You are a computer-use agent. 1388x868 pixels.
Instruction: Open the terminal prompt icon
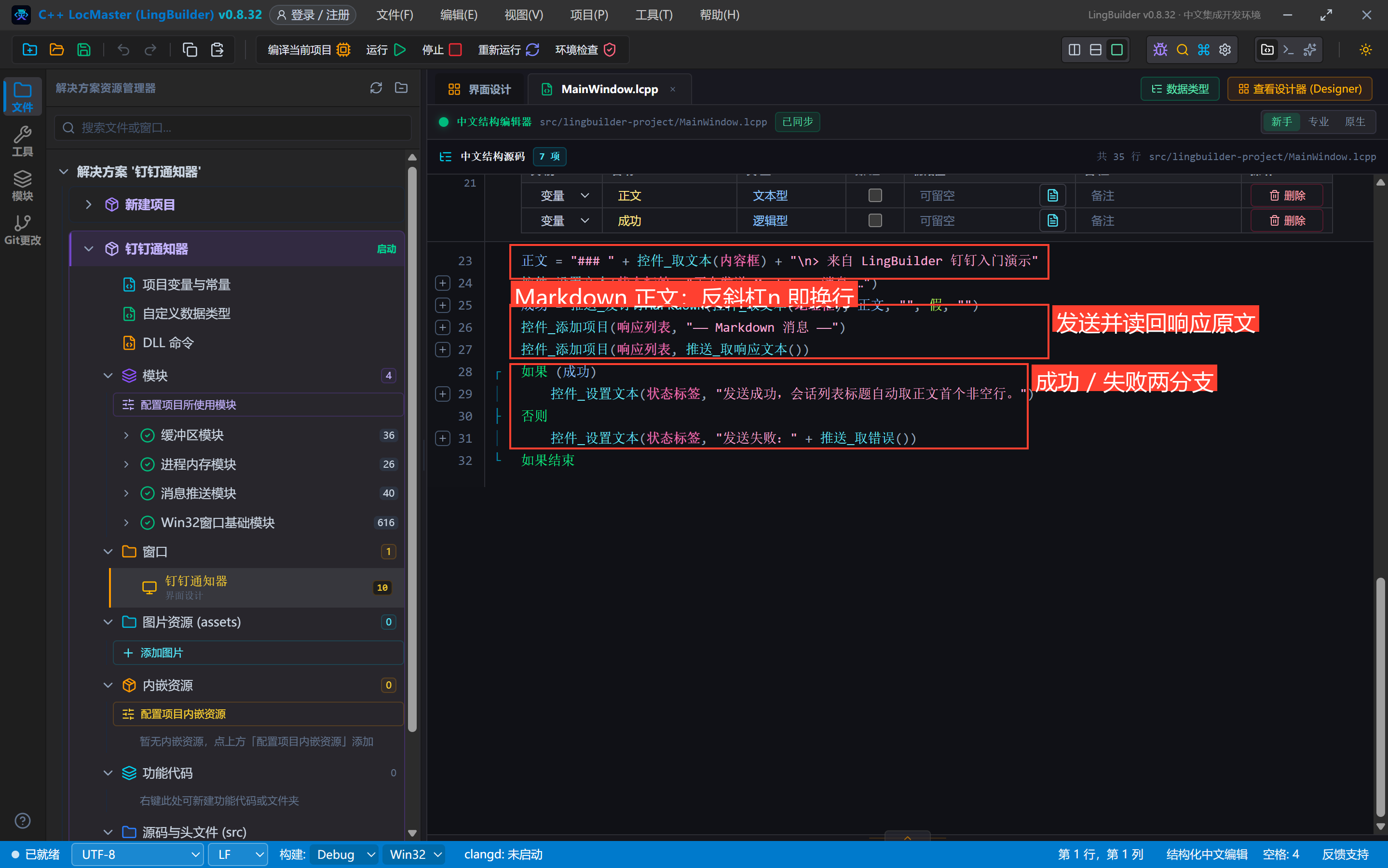(x=1289, y=50)
